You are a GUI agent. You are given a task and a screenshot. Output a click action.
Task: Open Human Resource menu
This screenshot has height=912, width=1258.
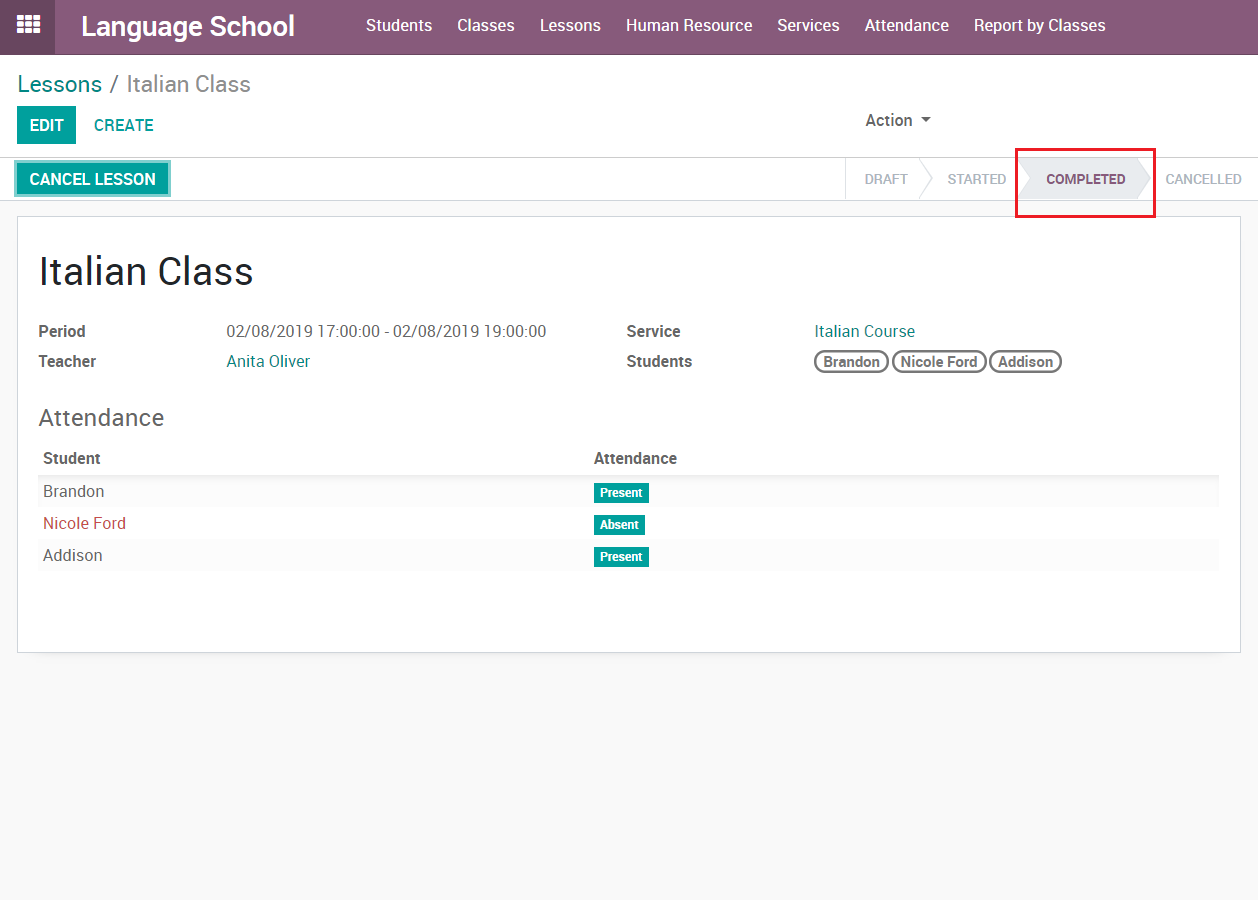click(689, 26)
